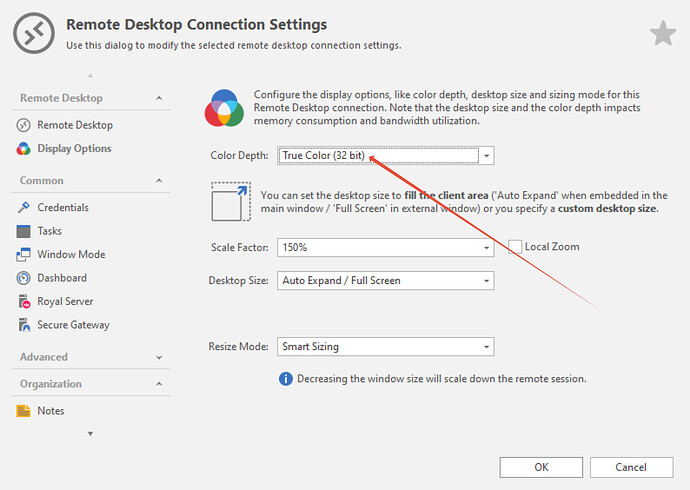Viewport: 690px width, 490px height.
Task: Open Credentials via its key icon
Action: 24,207
